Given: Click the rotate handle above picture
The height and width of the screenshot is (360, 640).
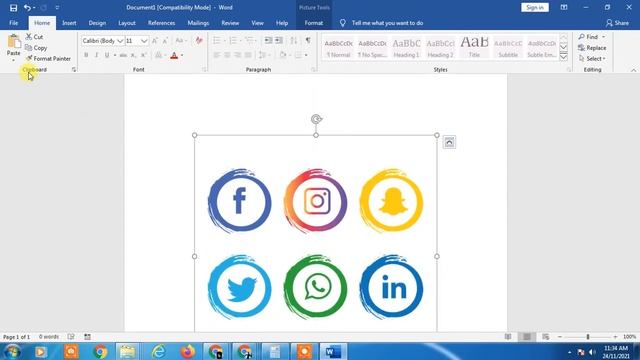Looking at the screenshot, I should pos(316,119).
